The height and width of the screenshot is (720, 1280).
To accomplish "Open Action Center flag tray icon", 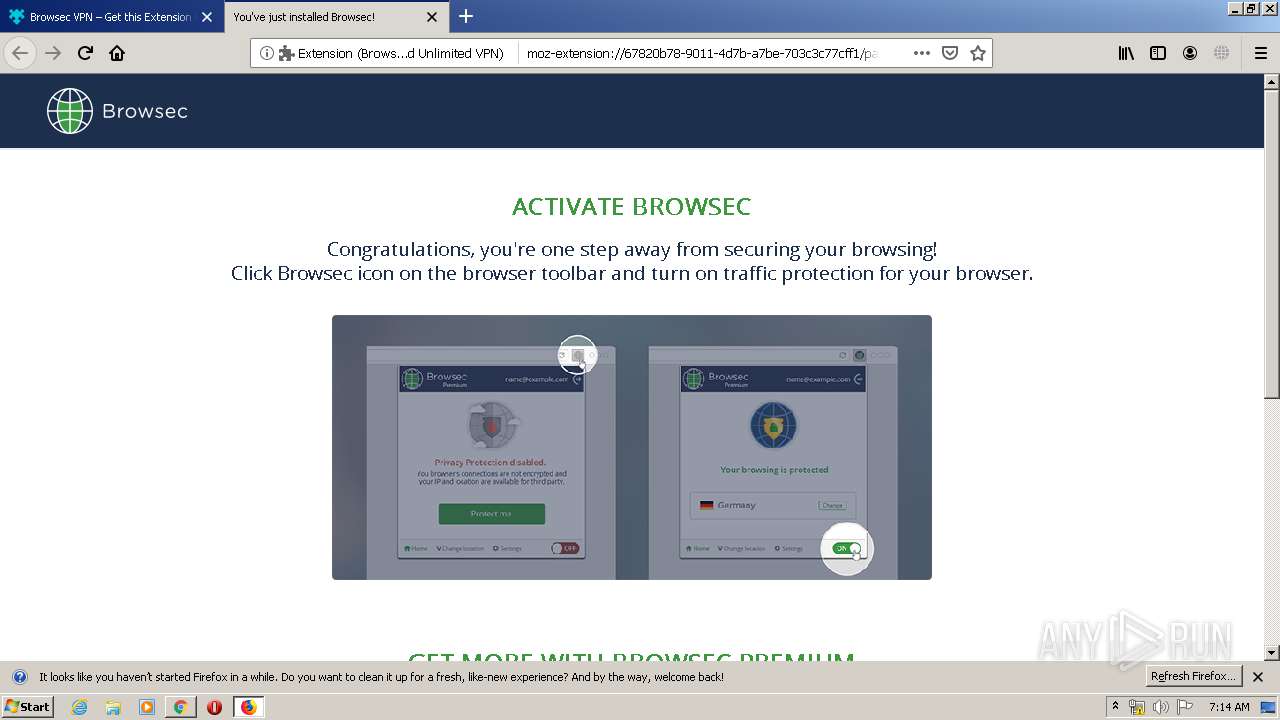I will coord(1185,707).
